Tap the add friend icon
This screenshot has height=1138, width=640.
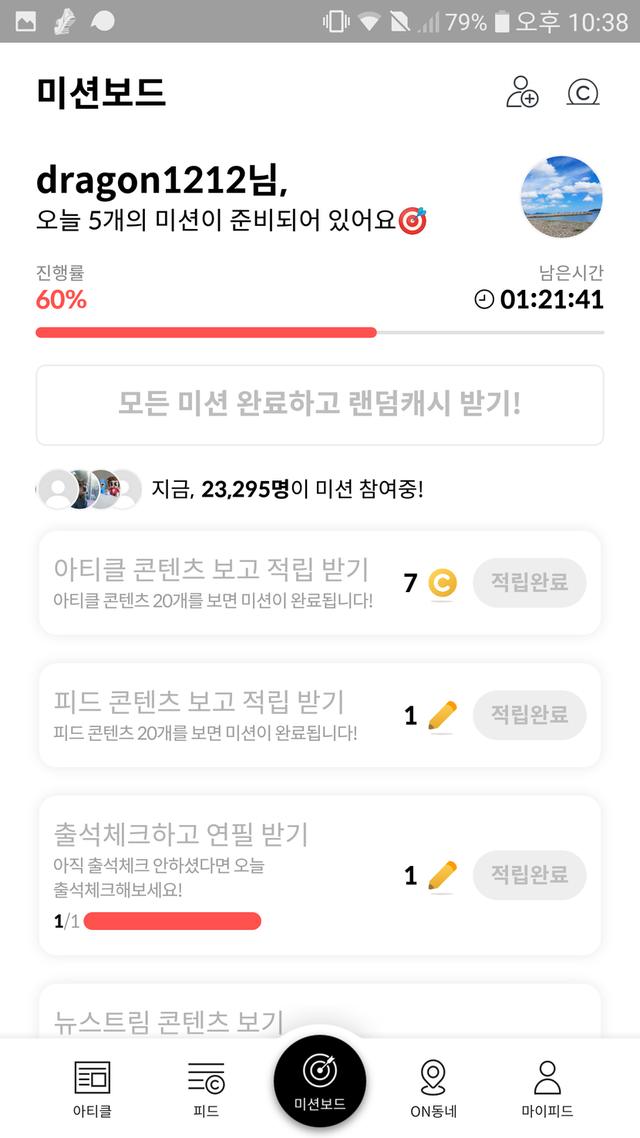(522, 92)
